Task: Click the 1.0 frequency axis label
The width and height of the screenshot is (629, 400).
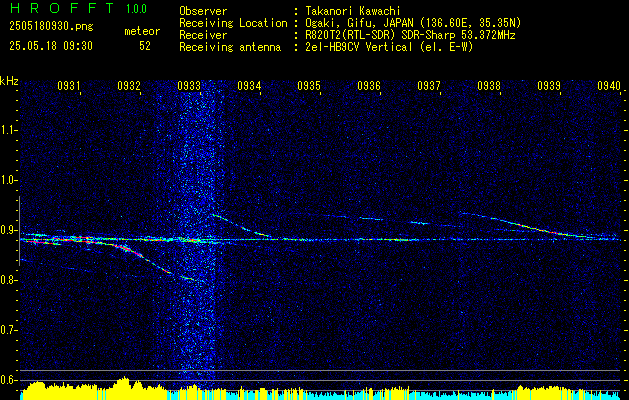Action: point(9,180)
